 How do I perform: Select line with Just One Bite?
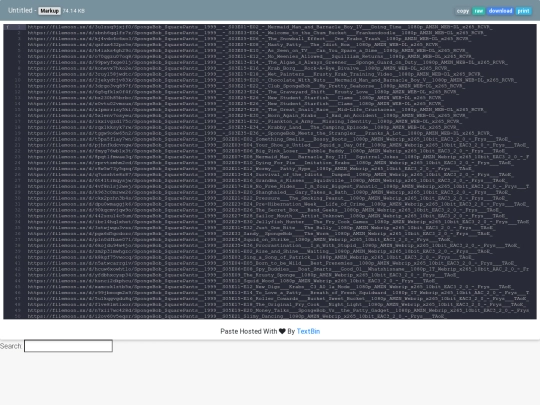[x=261, y=228]
